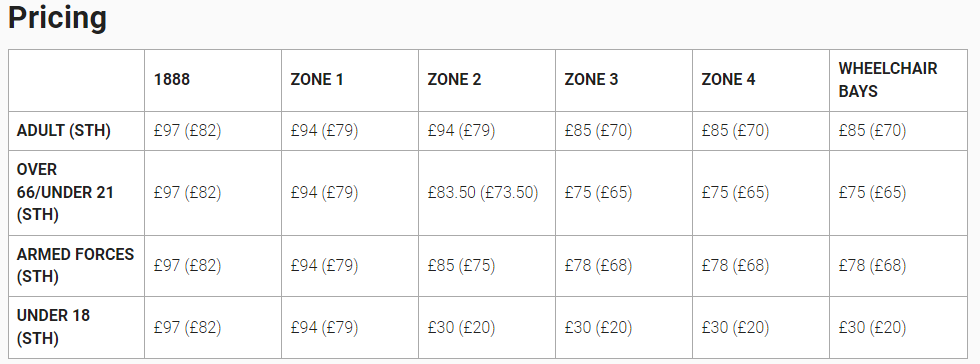980x364 pixels.
Task: Click Adult 1888 price £97 (£82)
Action: 188,131
